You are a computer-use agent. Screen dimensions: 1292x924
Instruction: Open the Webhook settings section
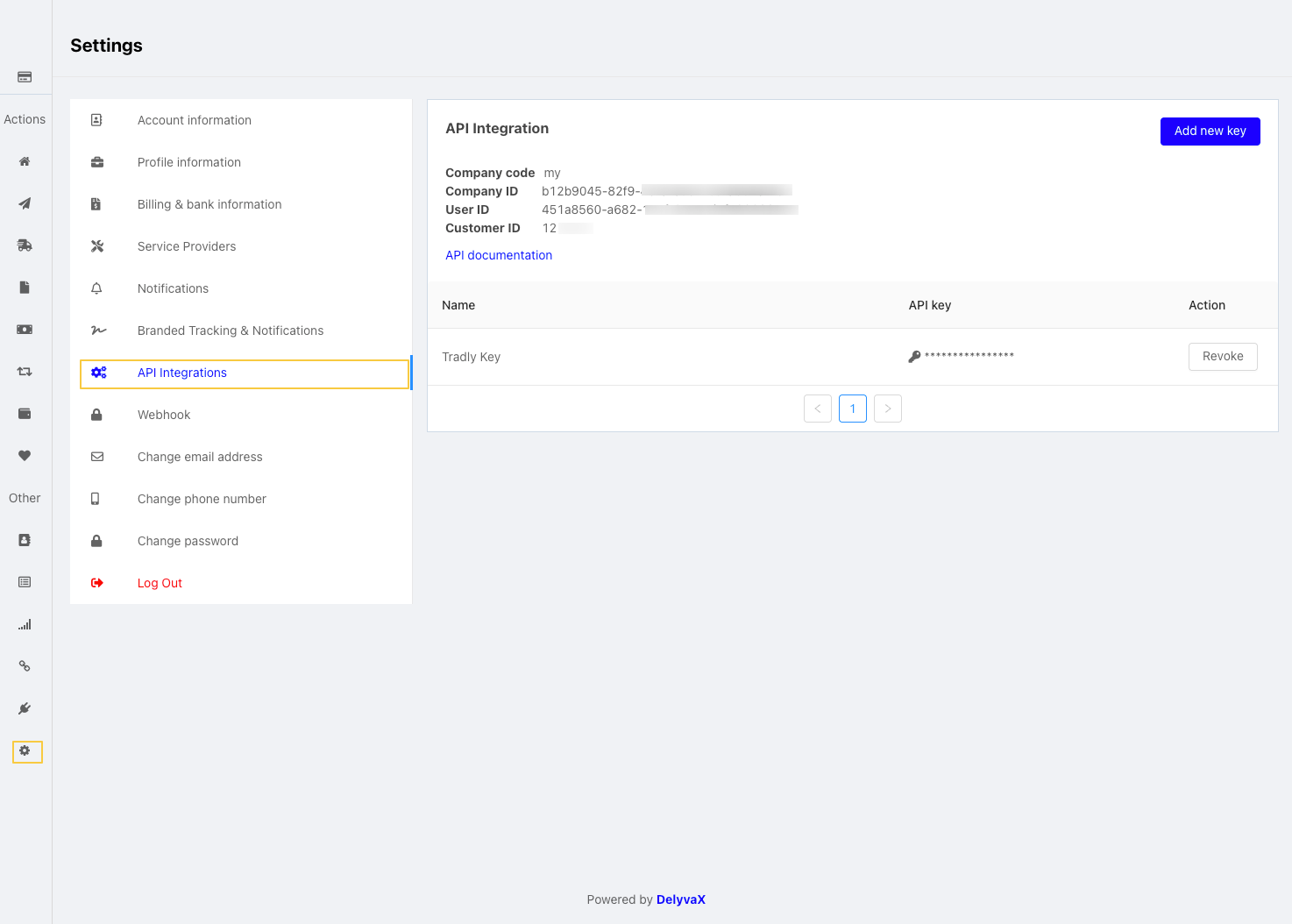click(x=164, y=415)
